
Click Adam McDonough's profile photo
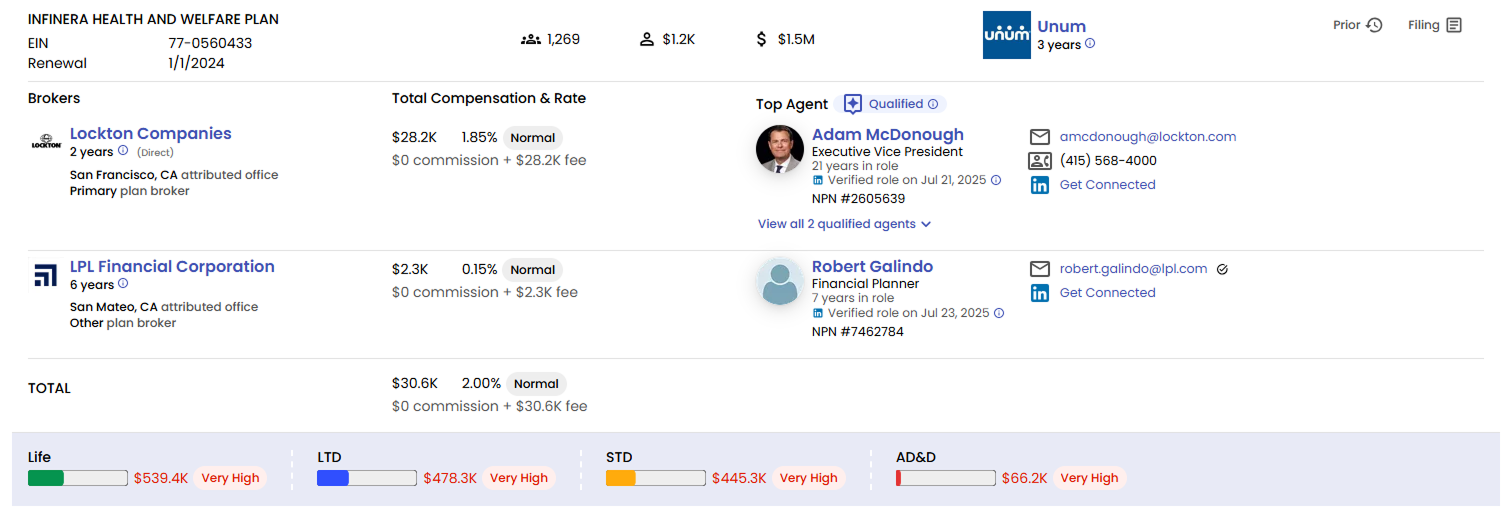tap(780, 150)
